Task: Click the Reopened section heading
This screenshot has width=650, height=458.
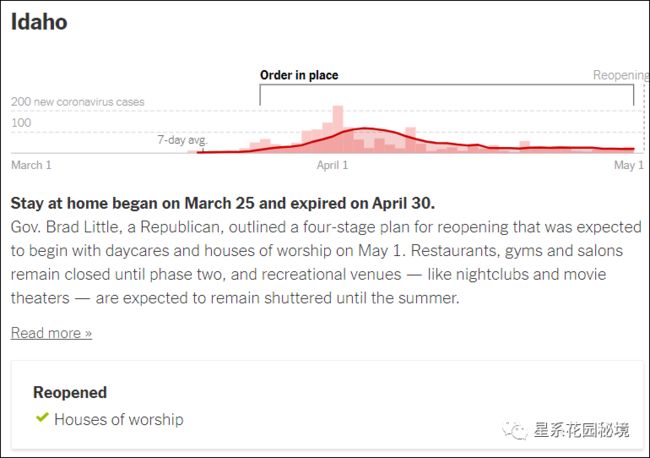Action: (x=70, y=393)
